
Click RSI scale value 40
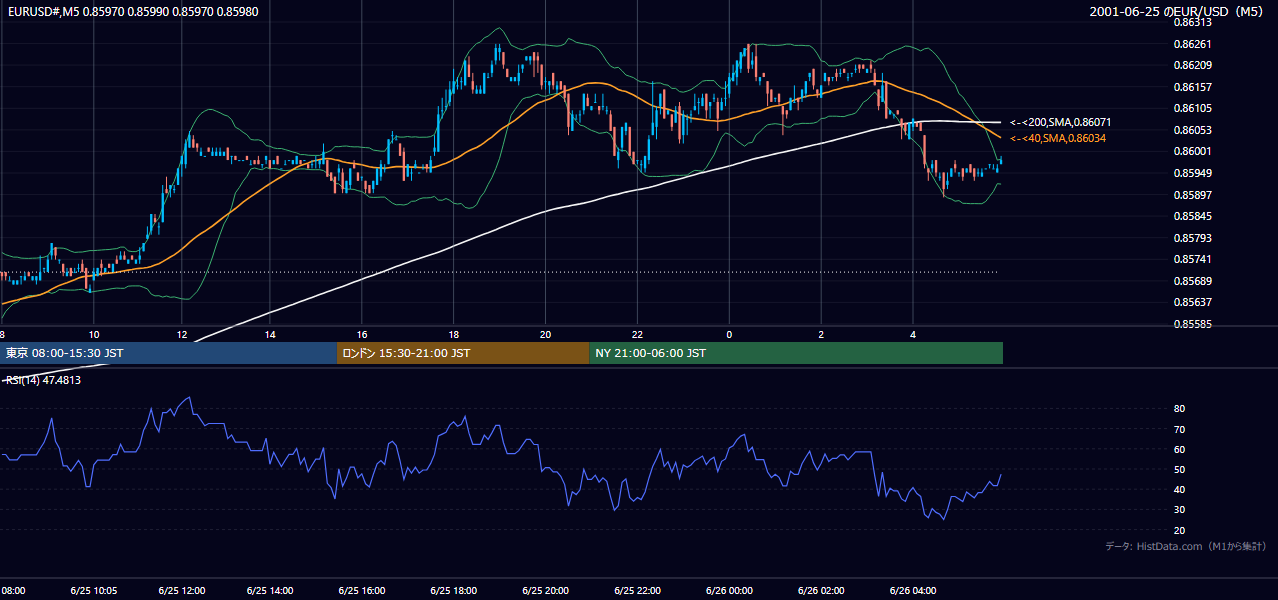(1180, 490)
